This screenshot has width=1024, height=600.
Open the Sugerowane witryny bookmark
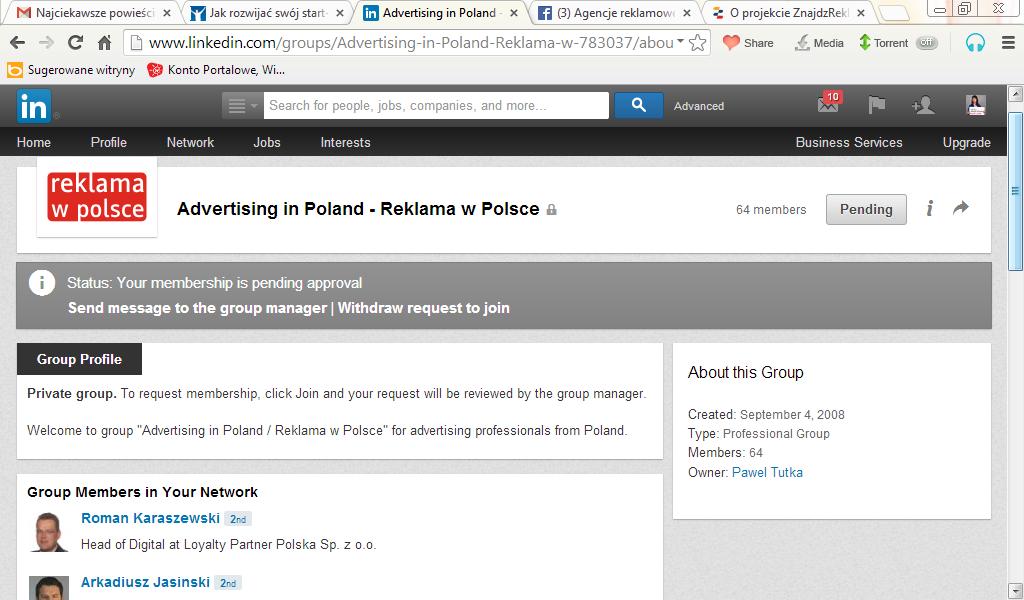point(71,70)
